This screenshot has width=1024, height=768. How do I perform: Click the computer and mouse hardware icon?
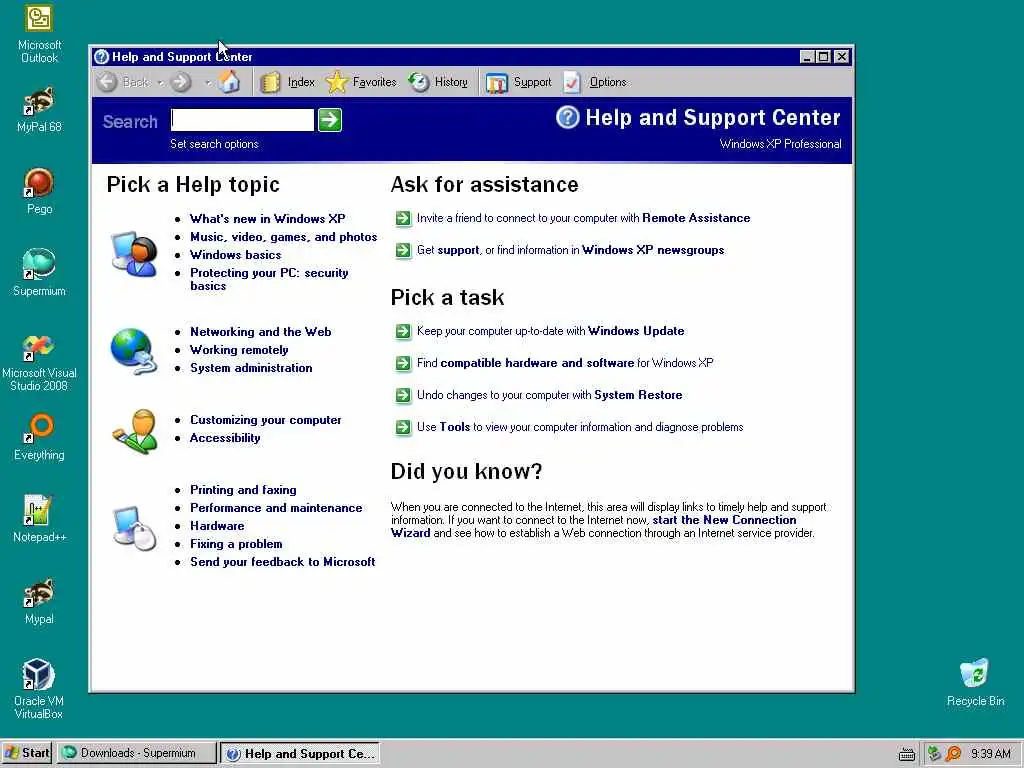135,528
